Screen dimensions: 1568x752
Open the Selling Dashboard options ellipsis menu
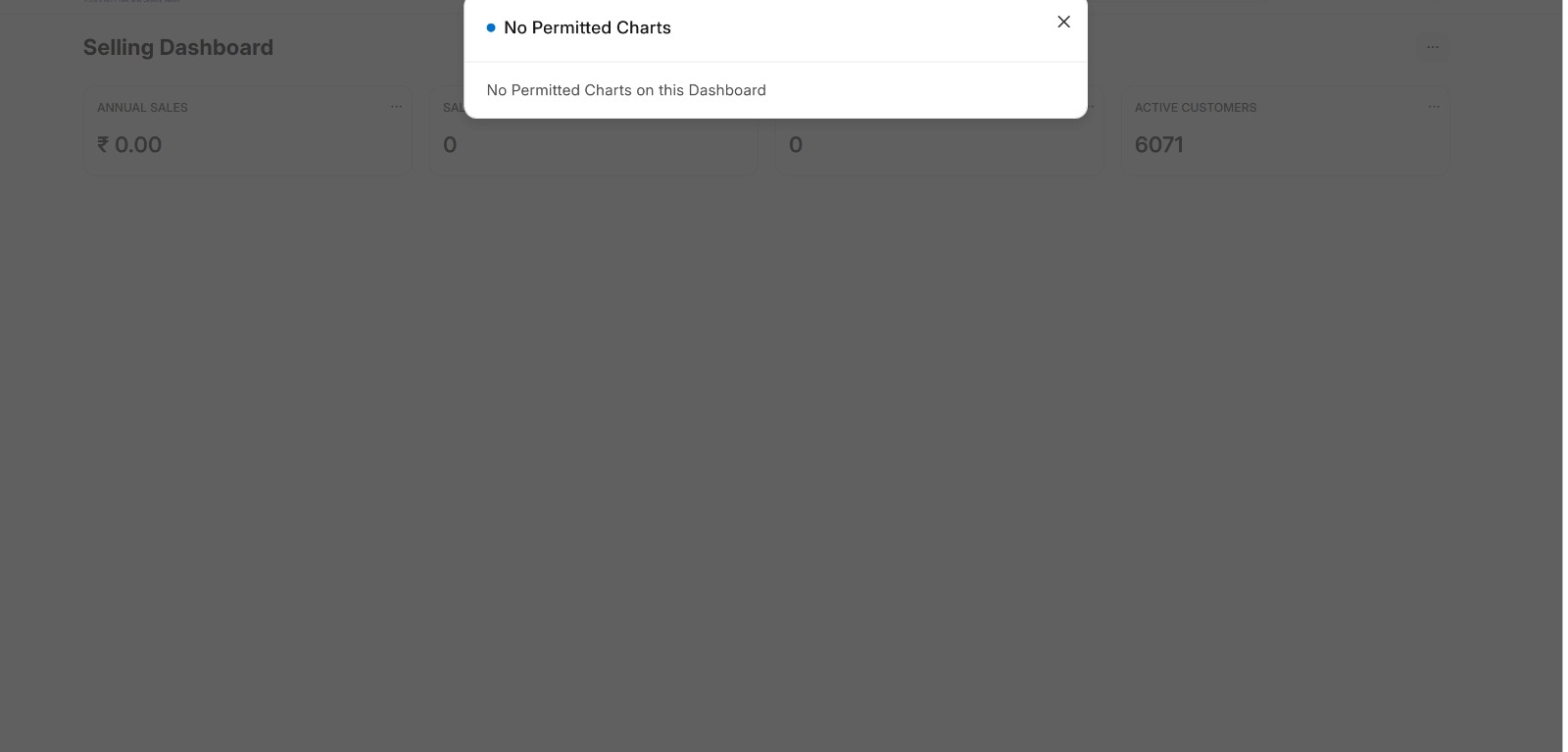point(1433,47)
